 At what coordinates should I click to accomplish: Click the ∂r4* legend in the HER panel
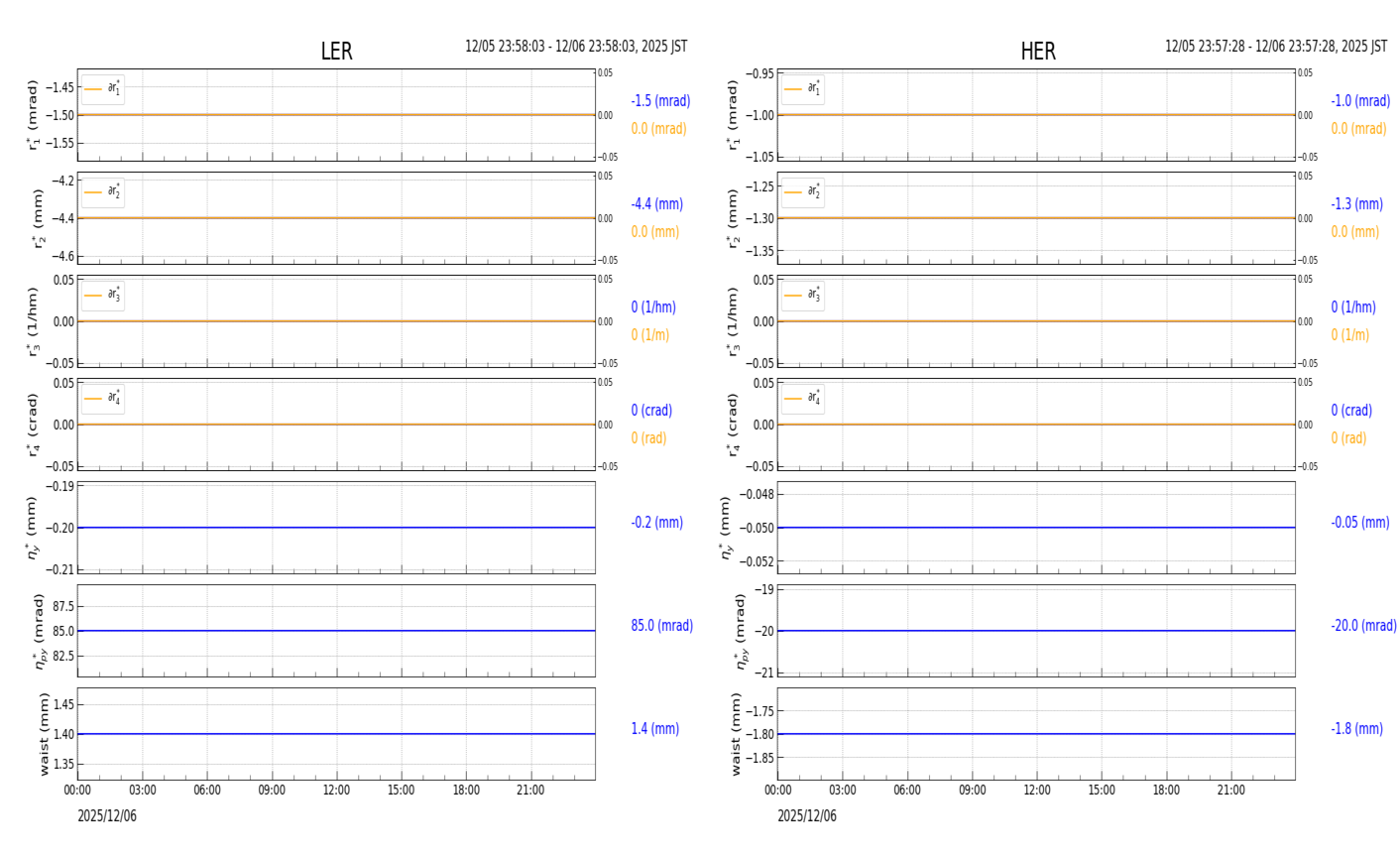(x=803, y=399)
